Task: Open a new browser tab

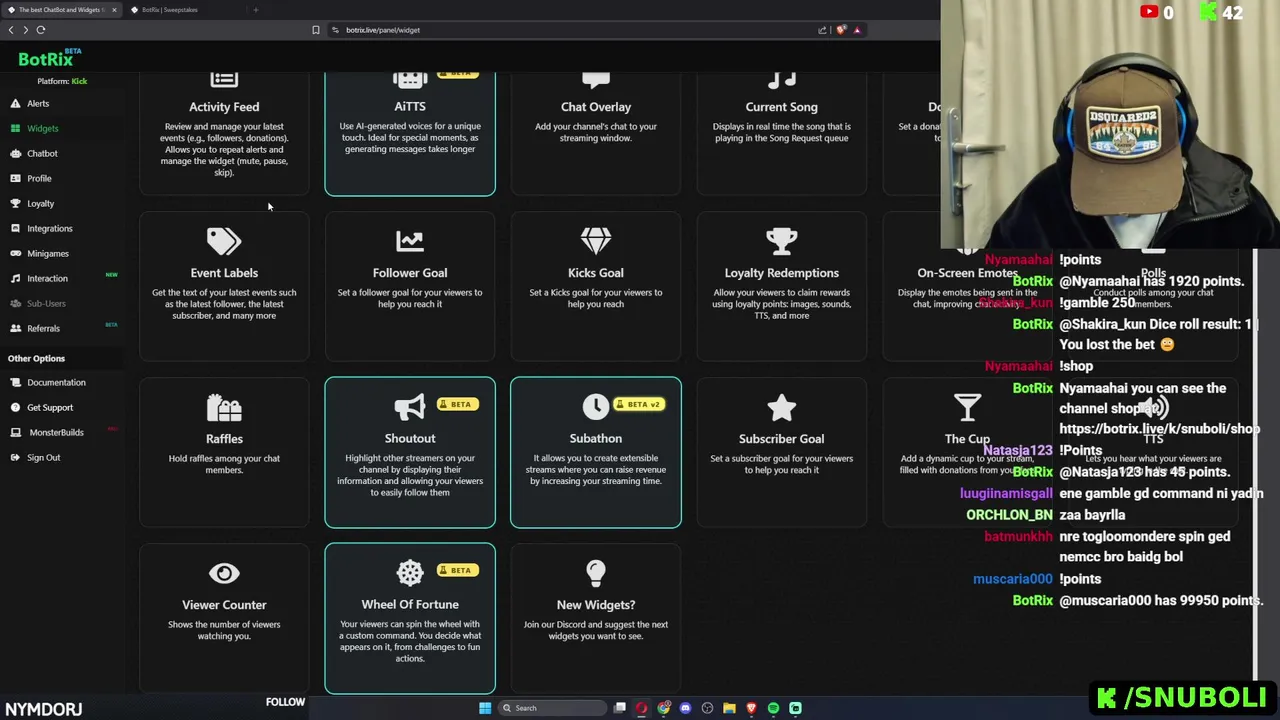Action: point(255,10)
